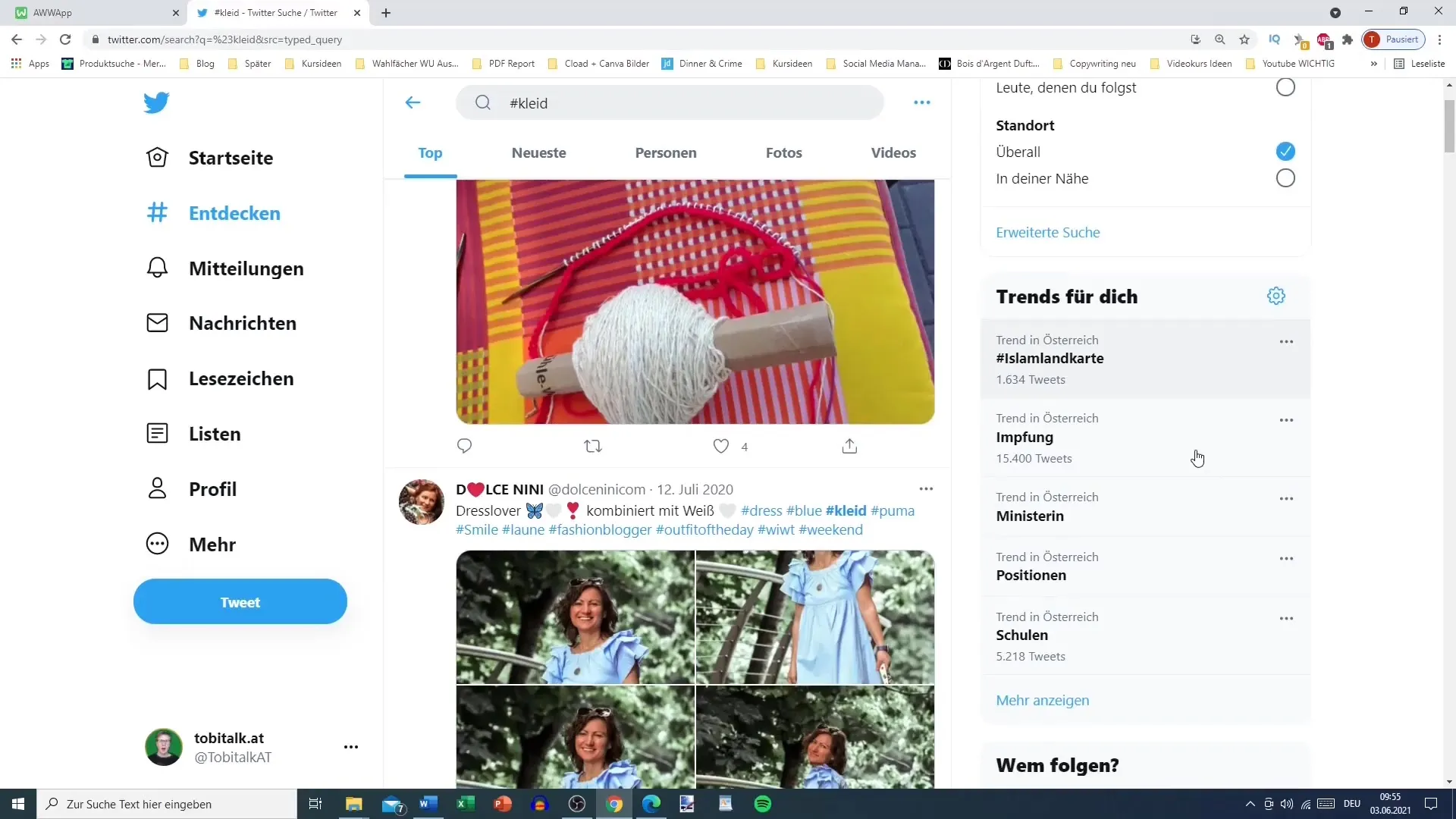Open the Leseliste reading list
The width and height of the screenshot is (1456, 819).
(1420, 64)
